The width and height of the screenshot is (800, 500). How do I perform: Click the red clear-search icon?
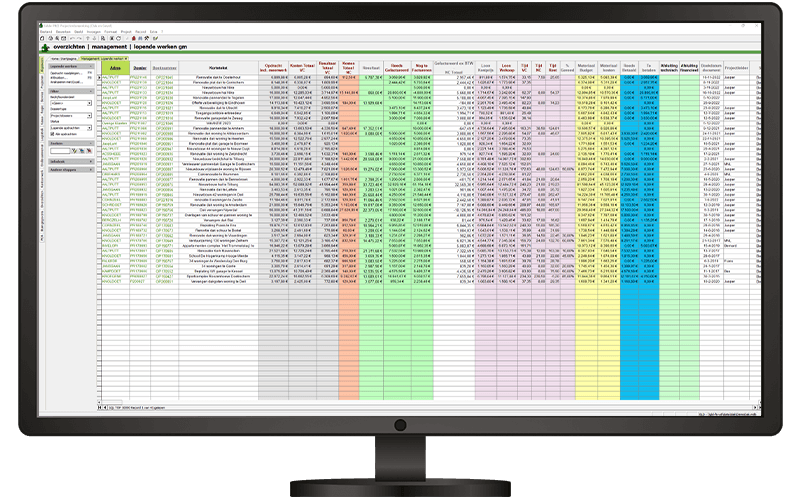point(89,151)
